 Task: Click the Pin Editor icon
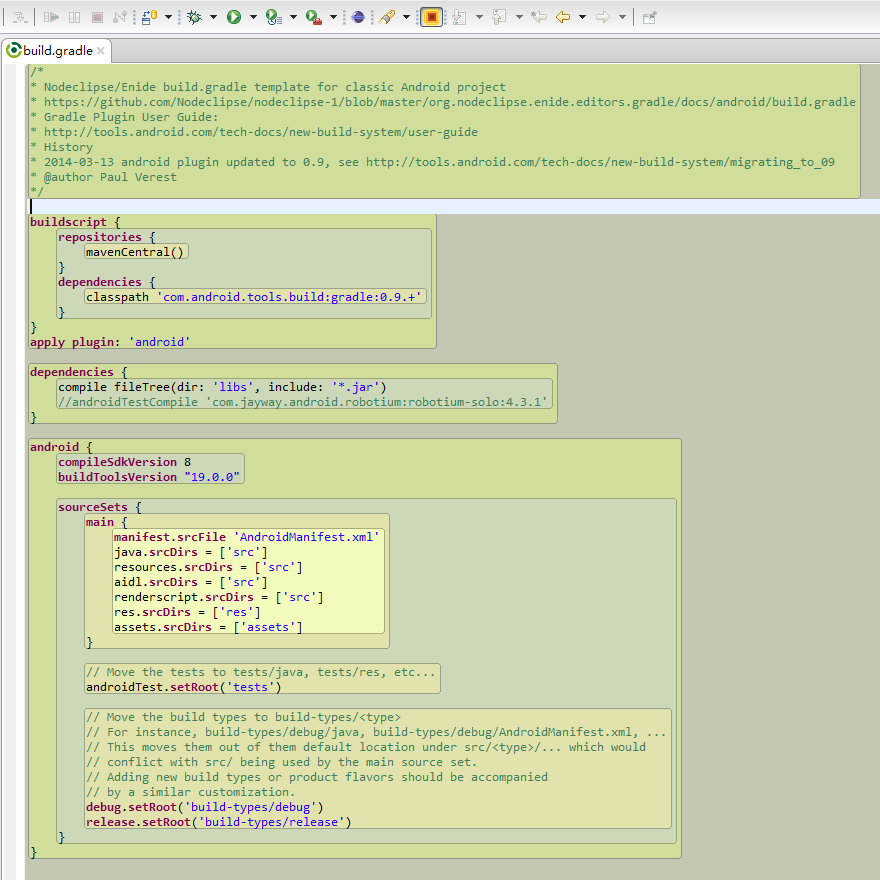pos(649,17)
